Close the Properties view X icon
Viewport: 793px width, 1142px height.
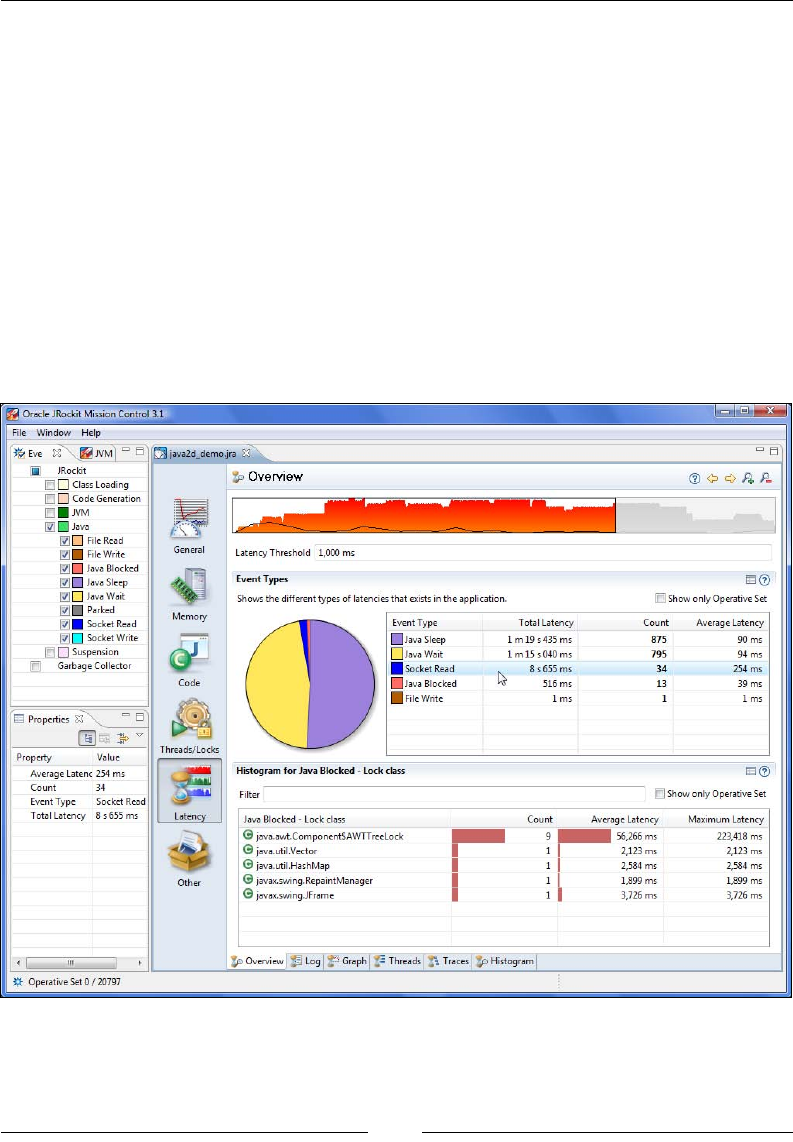coord(79,719)
